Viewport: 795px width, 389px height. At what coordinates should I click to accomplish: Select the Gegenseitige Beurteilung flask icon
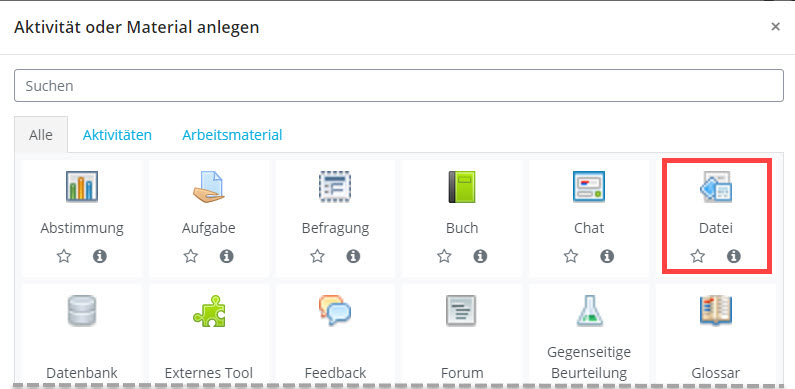pos(589,310)
